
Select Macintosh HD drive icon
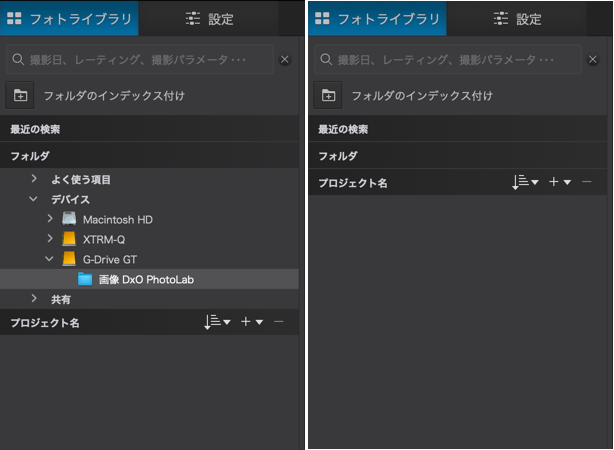(69, 219)
